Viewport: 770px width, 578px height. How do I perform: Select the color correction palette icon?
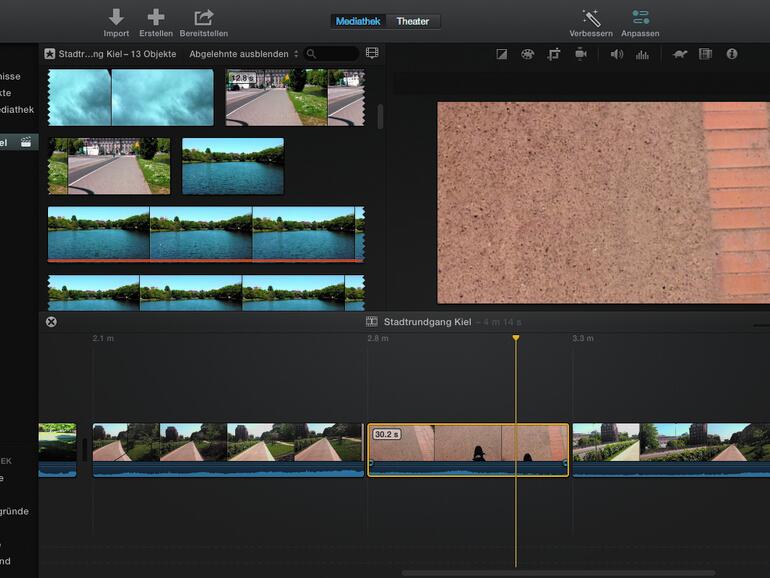coord(527,54)
